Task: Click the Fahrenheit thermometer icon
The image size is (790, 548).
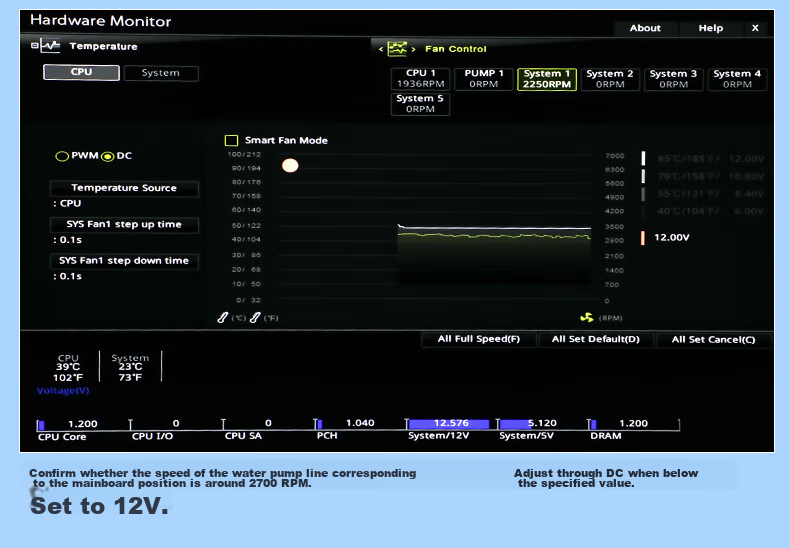Action: pyautogui.click(x=255, y=318)
